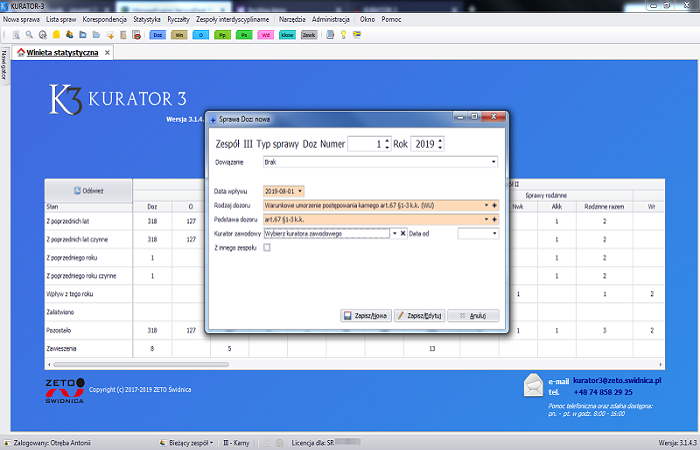Increase Rok with the up arrow
This screenshot has width=700, height=450.
(x=440, y=140)
